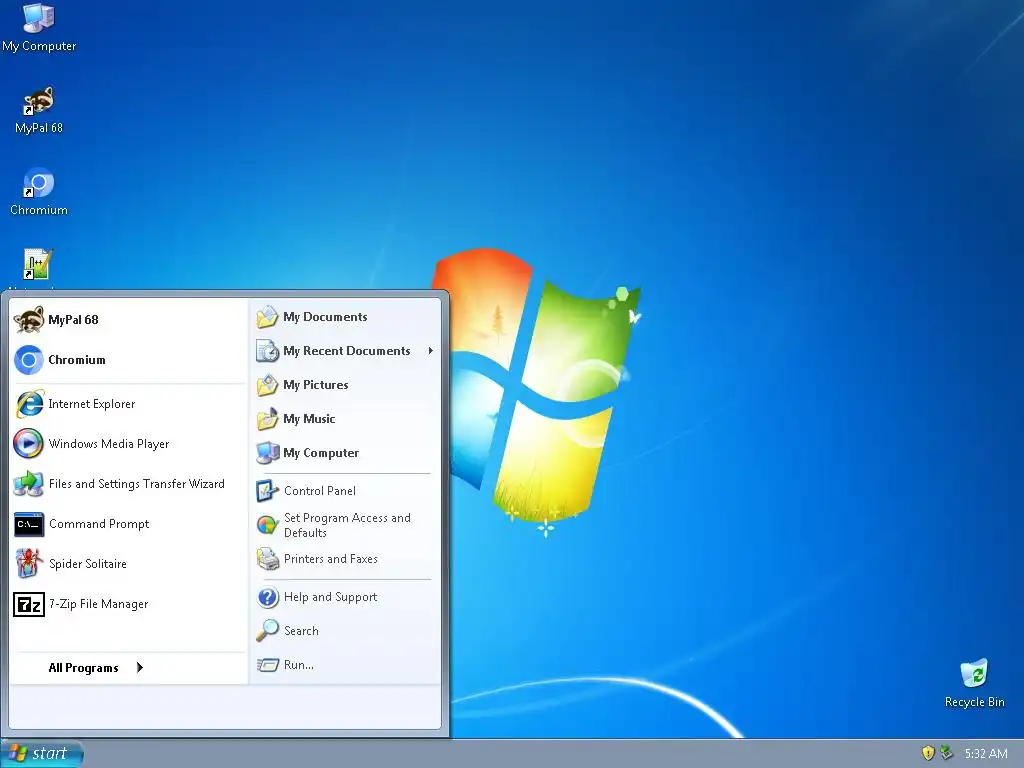Click Files and Settings Transfer Wizard text
The height and width of the screenshot is (768, 1024).
(136, 484)
